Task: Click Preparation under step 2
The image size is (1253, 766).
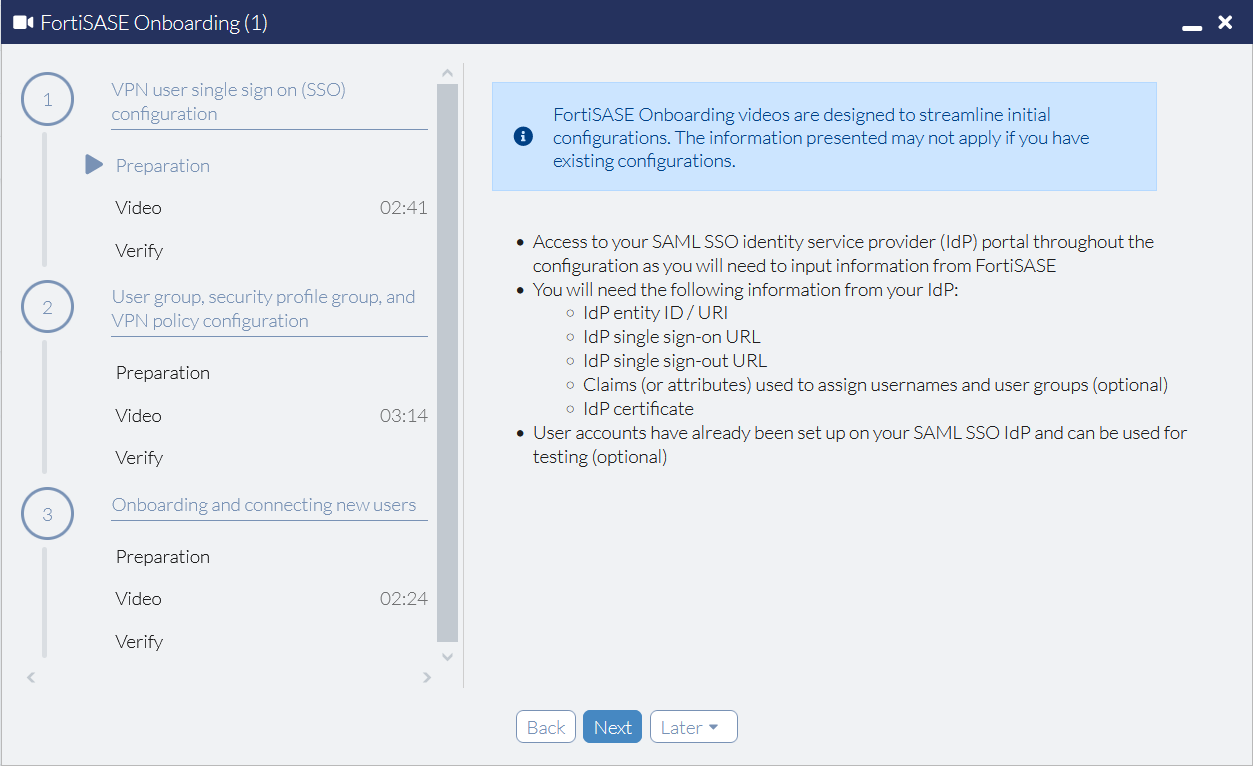Action: (x=163, y=372)
